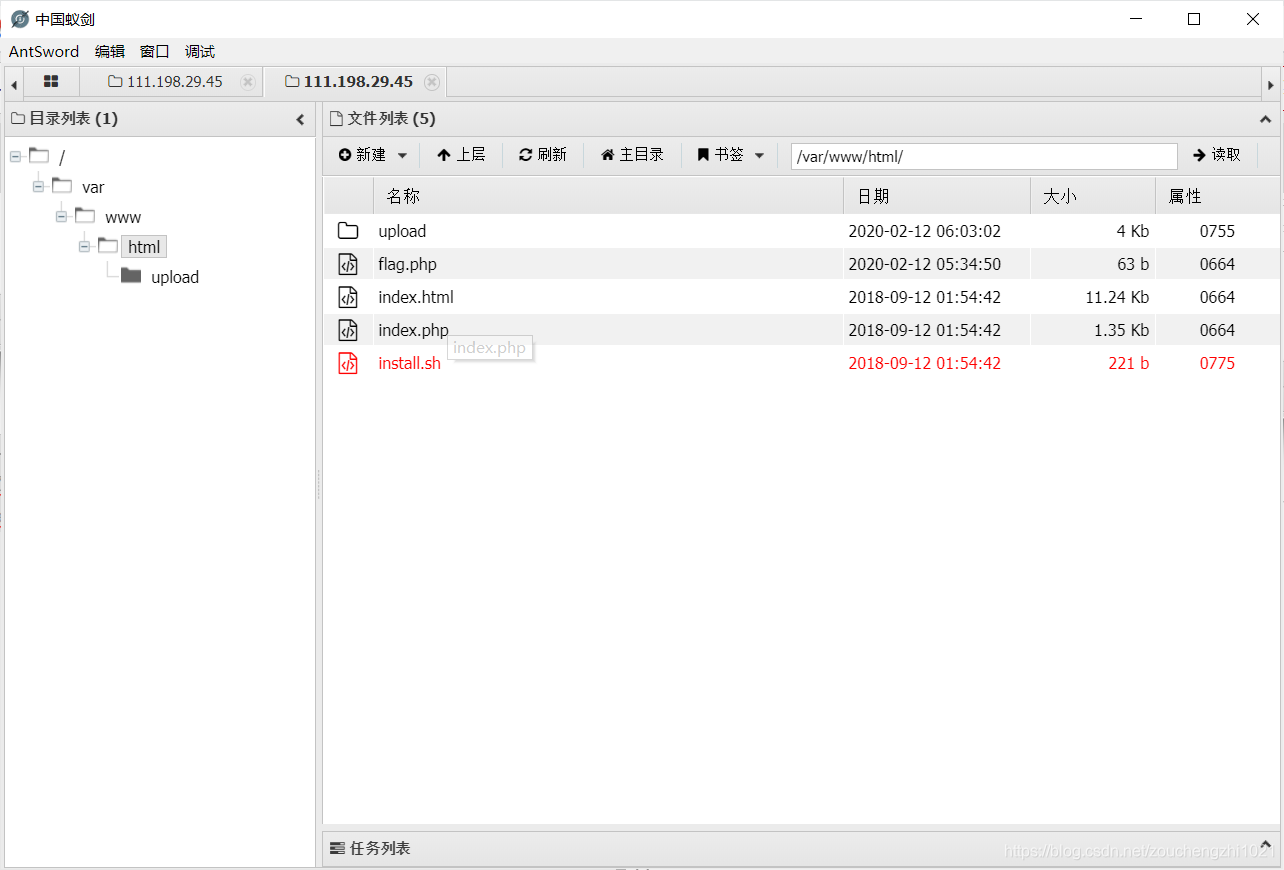Close the first 111.198.29.45 tab
This screenshot has height=870, width=1284.
pyautogui.click(x=247, y=82)
